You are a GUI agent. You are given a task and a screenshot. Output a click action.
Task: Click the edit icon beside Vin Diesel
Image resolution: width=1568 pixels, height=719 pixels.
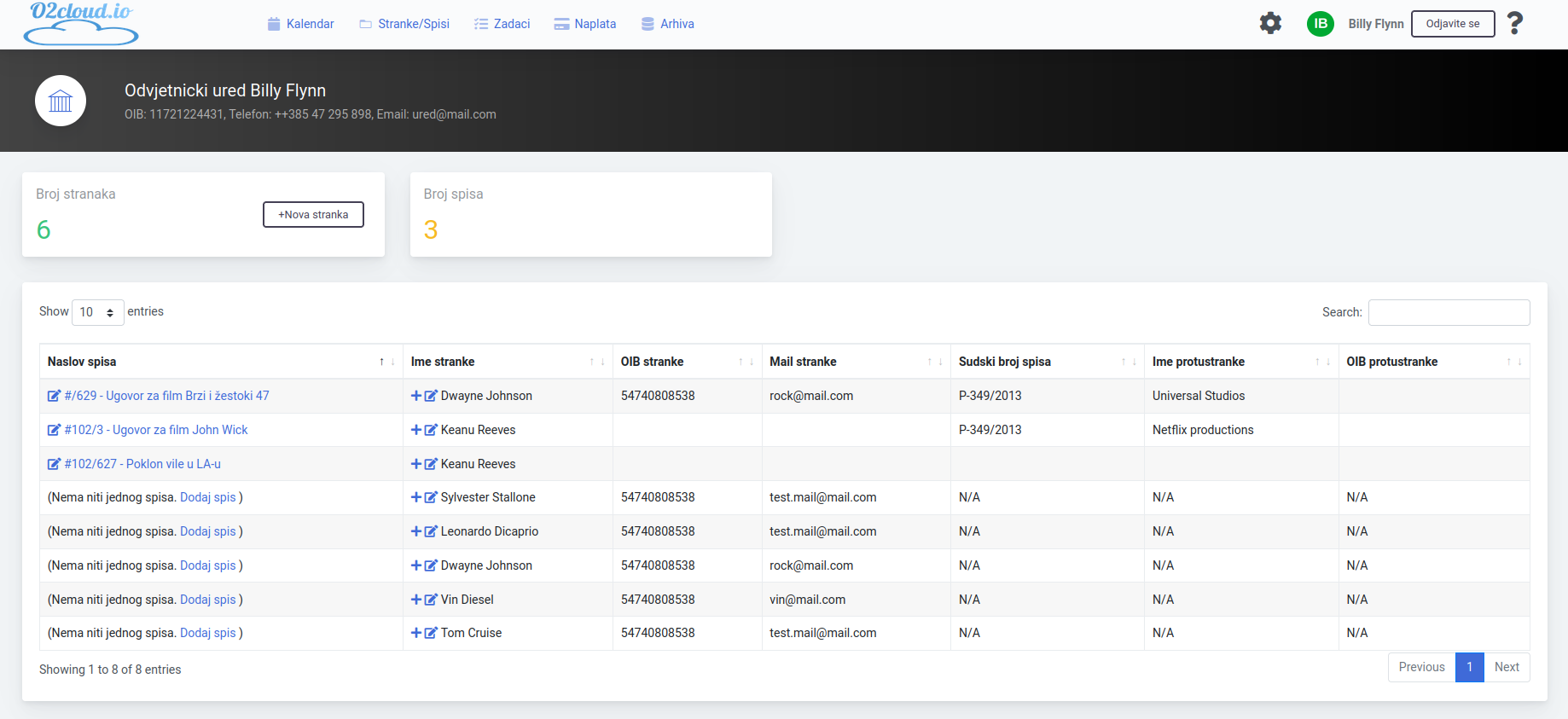(x=431, y=600)
